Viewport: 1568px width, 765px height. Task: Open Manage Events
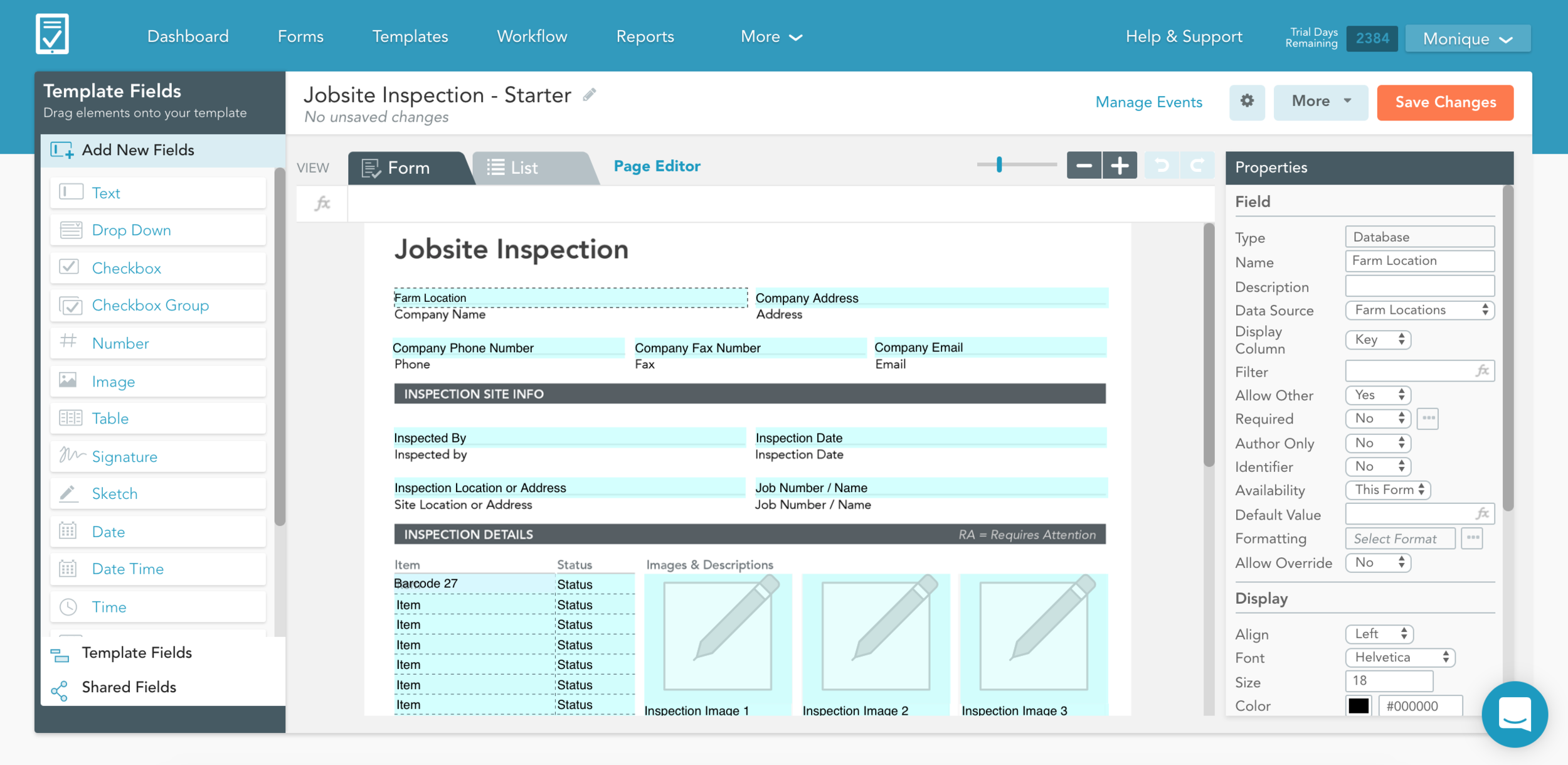(x=1148, y=102)
